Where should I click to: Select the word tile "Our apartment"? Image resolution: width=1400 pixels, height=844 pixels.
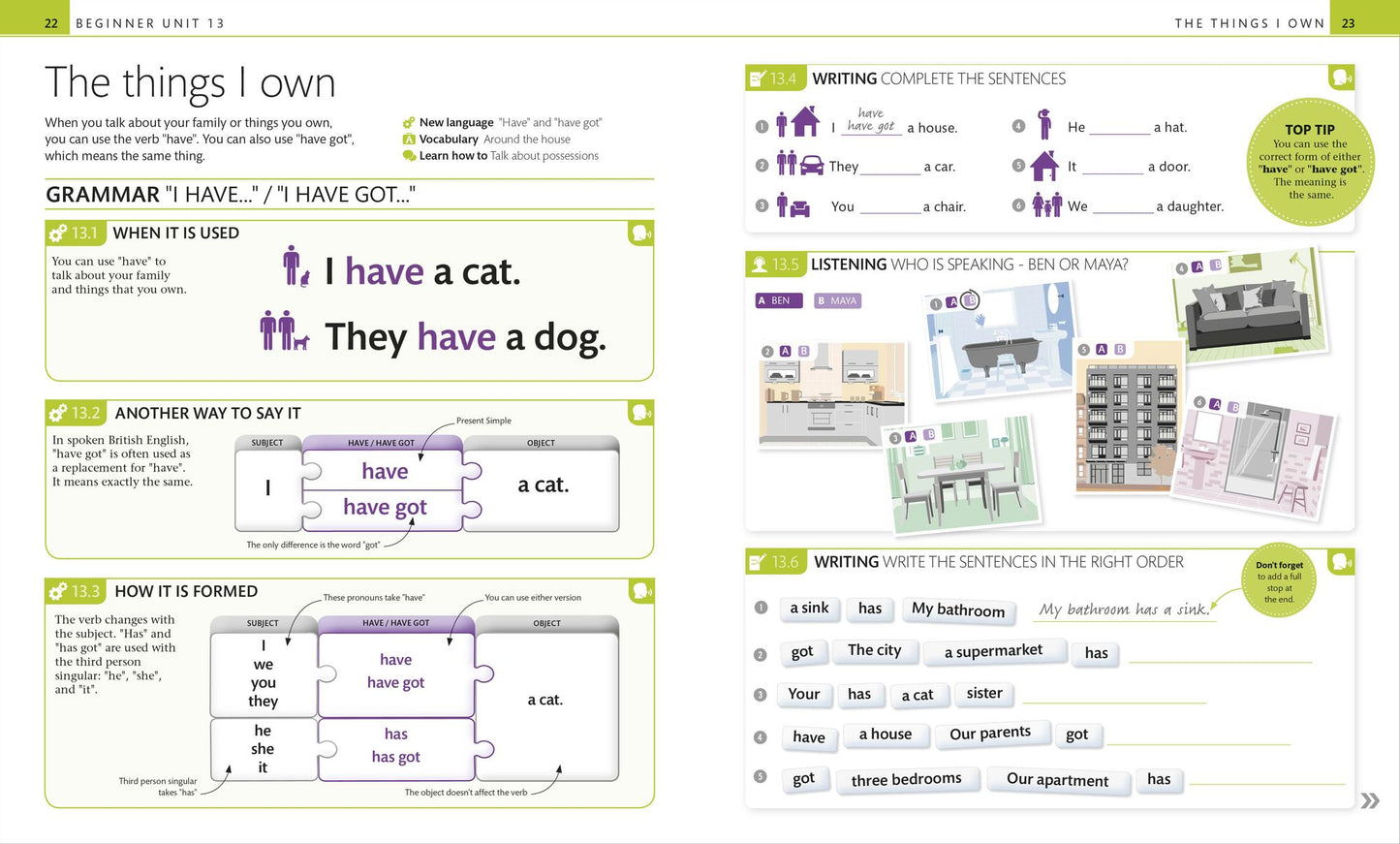click(x=1058, y=780)
